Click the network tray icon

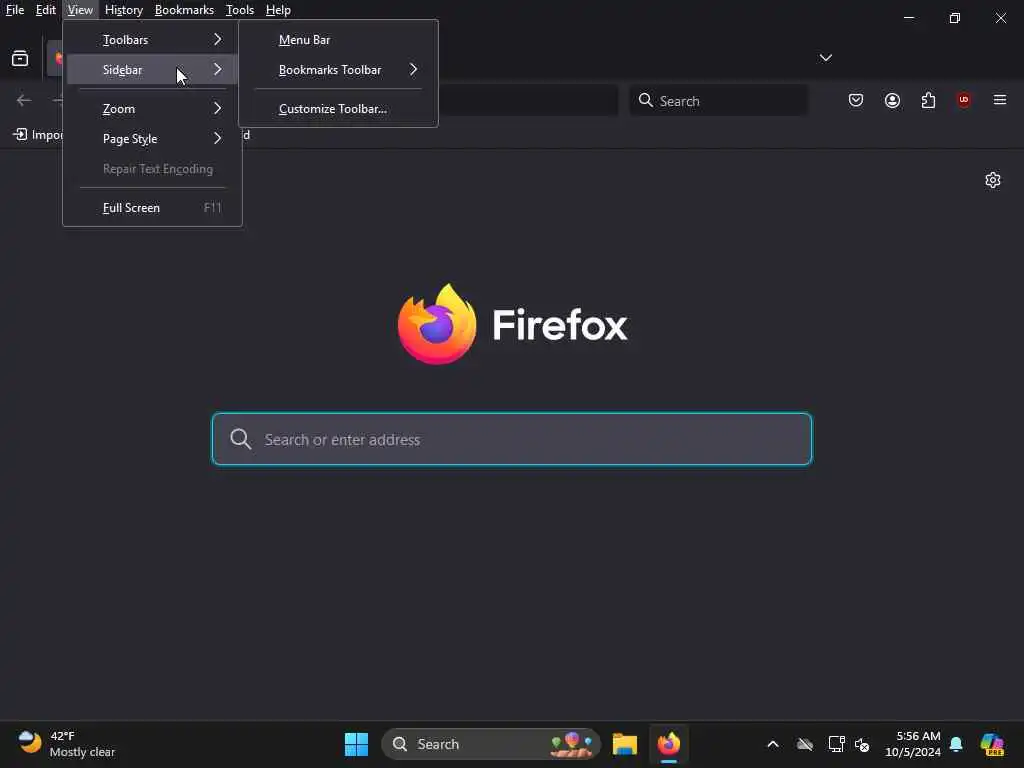point(836,744)
